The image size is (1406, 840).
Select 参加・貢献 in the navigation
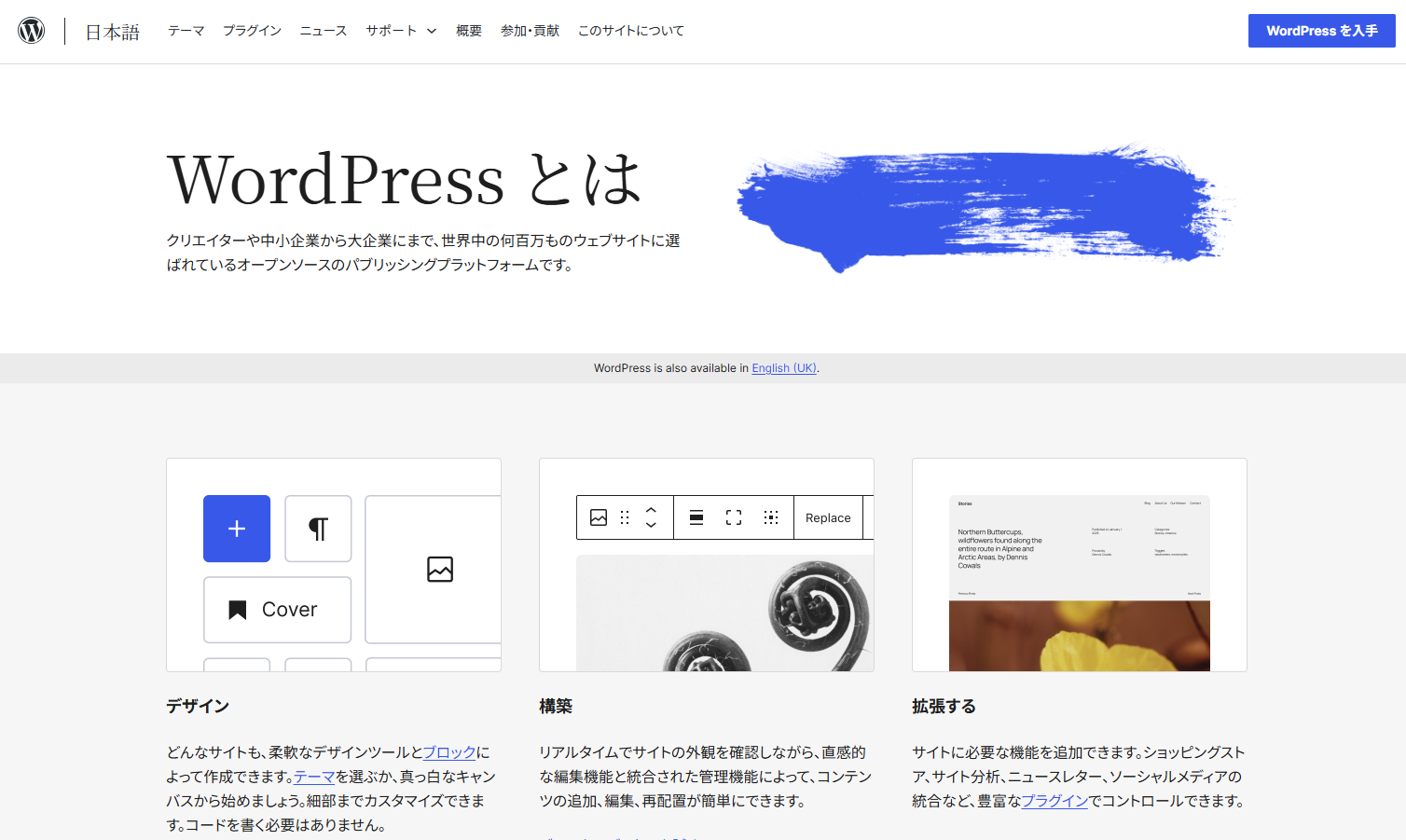[x=530, y=30]
